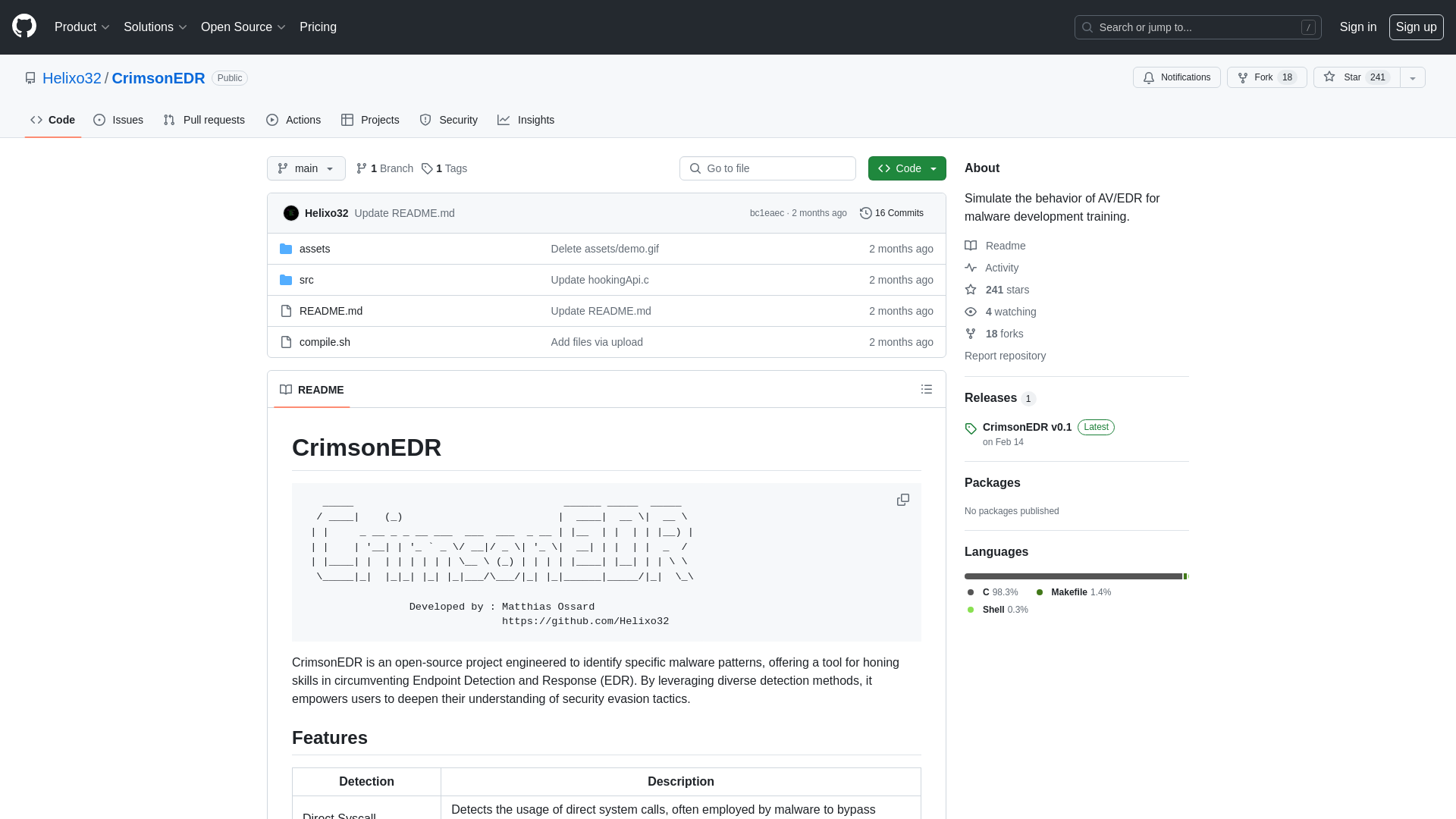Open the Delete assets/demo.gif commit
The image size is (1456, 819).
pyautogui.click(x=604, y=249)
